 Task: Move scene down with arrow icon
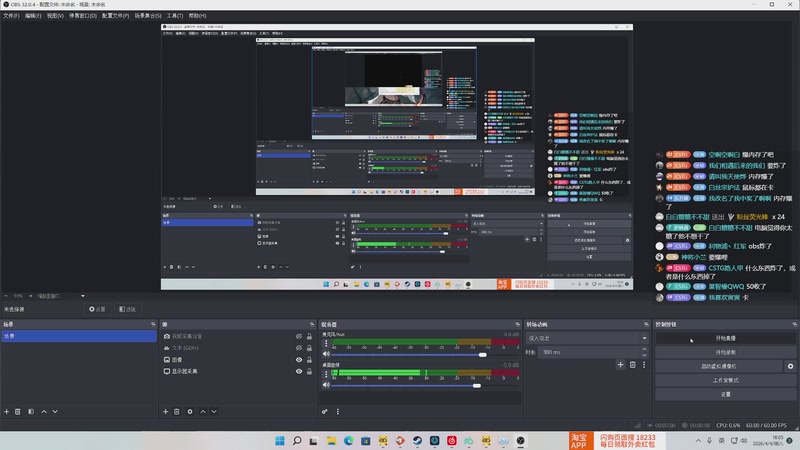(x=55, y=412)
